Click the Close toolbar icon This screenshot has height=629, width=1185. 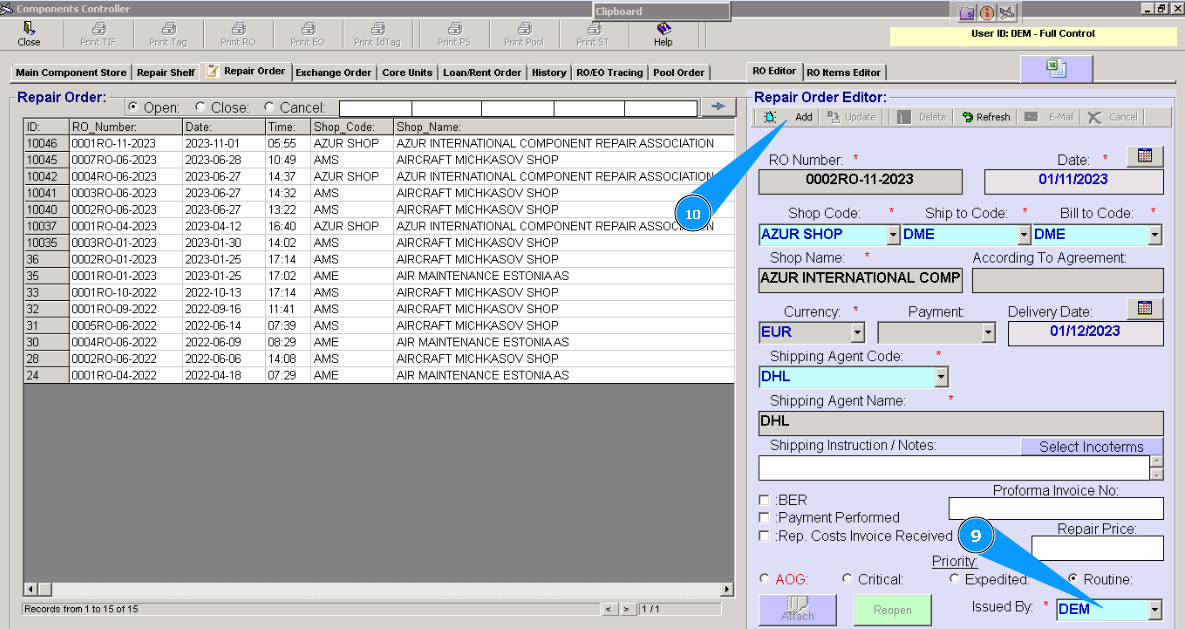click(x=29, y=28)
